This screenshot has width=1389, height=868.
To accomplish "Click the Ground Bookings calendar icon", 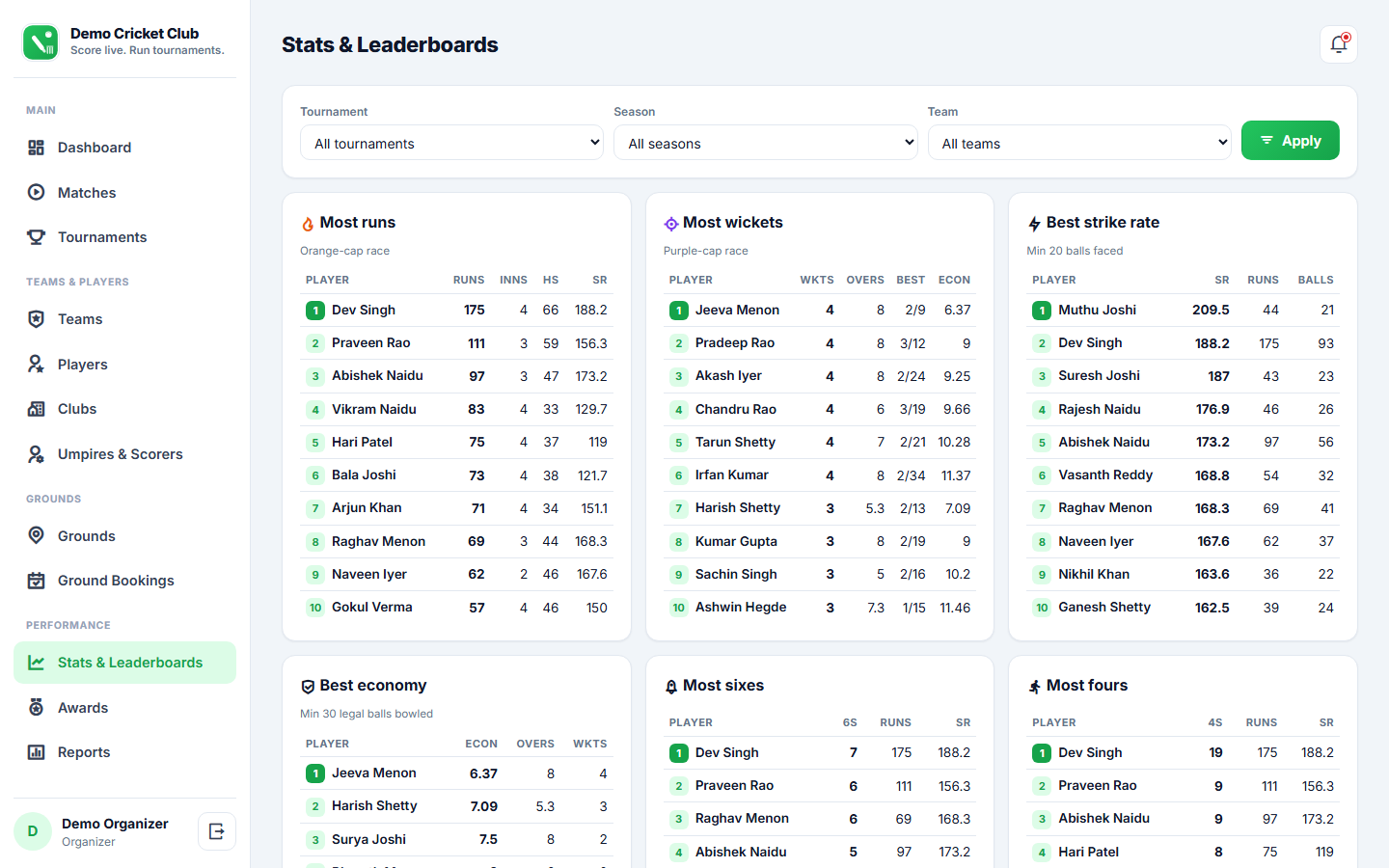I will click(37, 581).
